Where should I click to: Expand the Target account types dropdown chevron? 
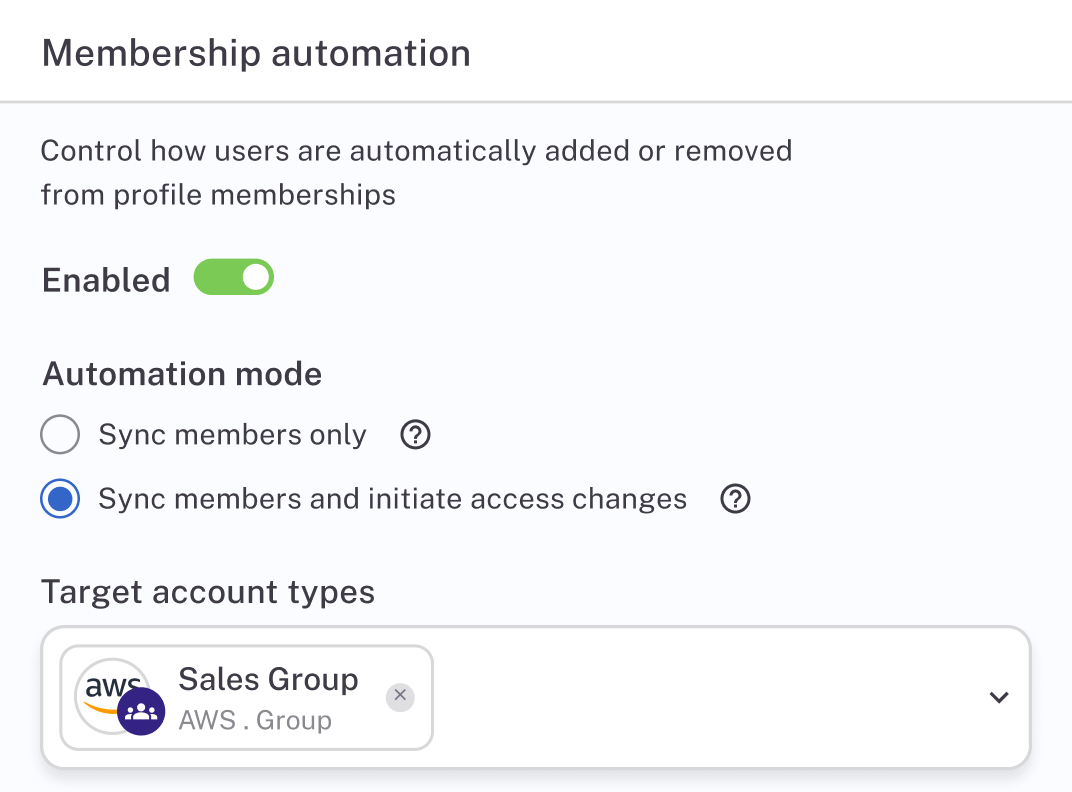(998, 697)
